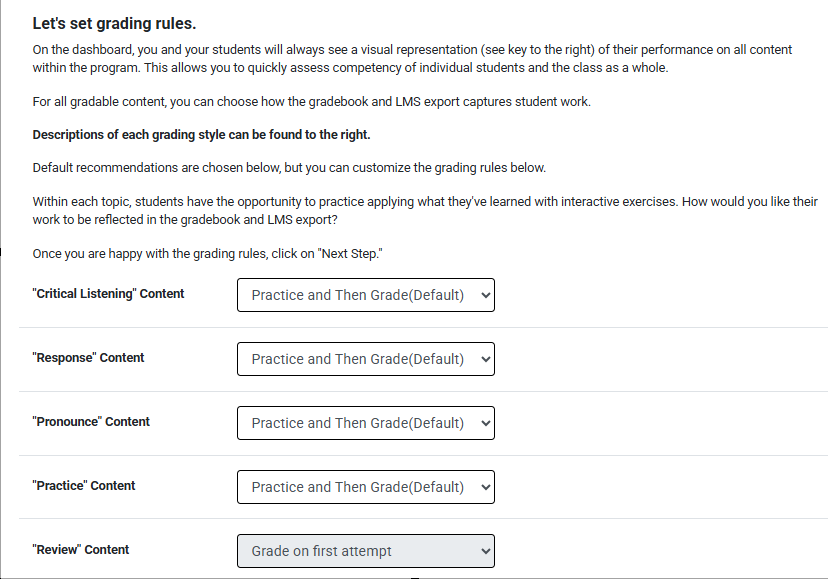Screen dimensions: 828x579
Task: Select the 'Grade on first attempt' value
Action: tap(320, 550)
